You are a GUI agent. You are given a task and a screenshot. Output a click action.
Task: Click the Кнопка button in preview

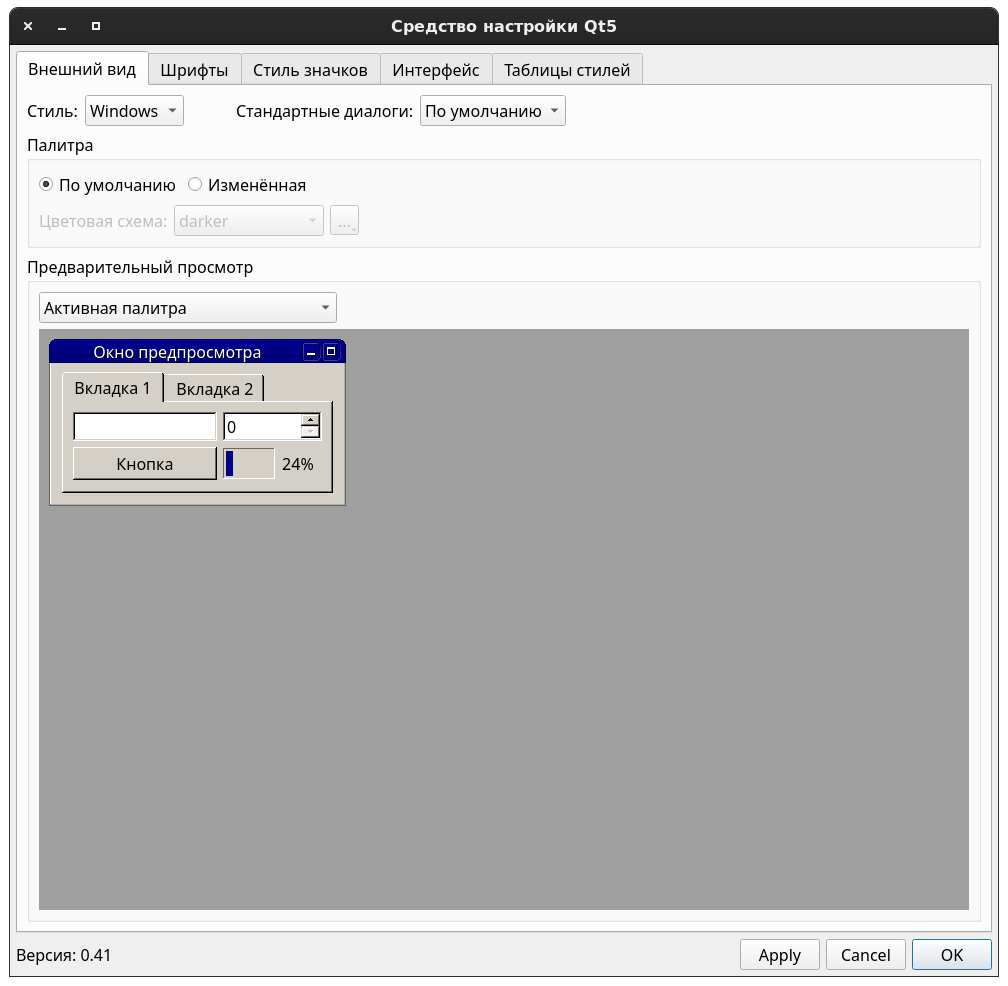pyautogui.click(x=145, y=463)
